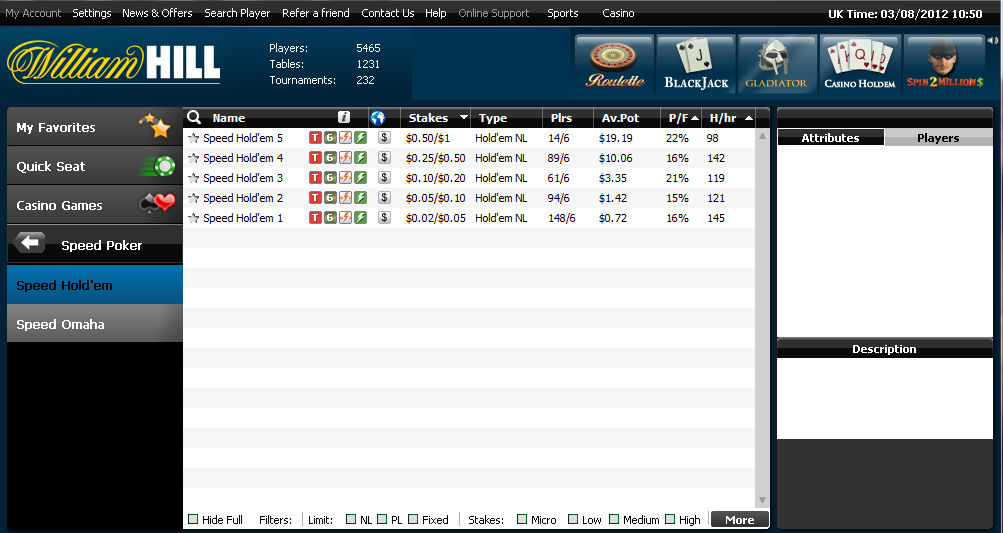Check the Micro stakes filter
The width and height of the screenshot is (1003, 533).
[x=522, y=519]
